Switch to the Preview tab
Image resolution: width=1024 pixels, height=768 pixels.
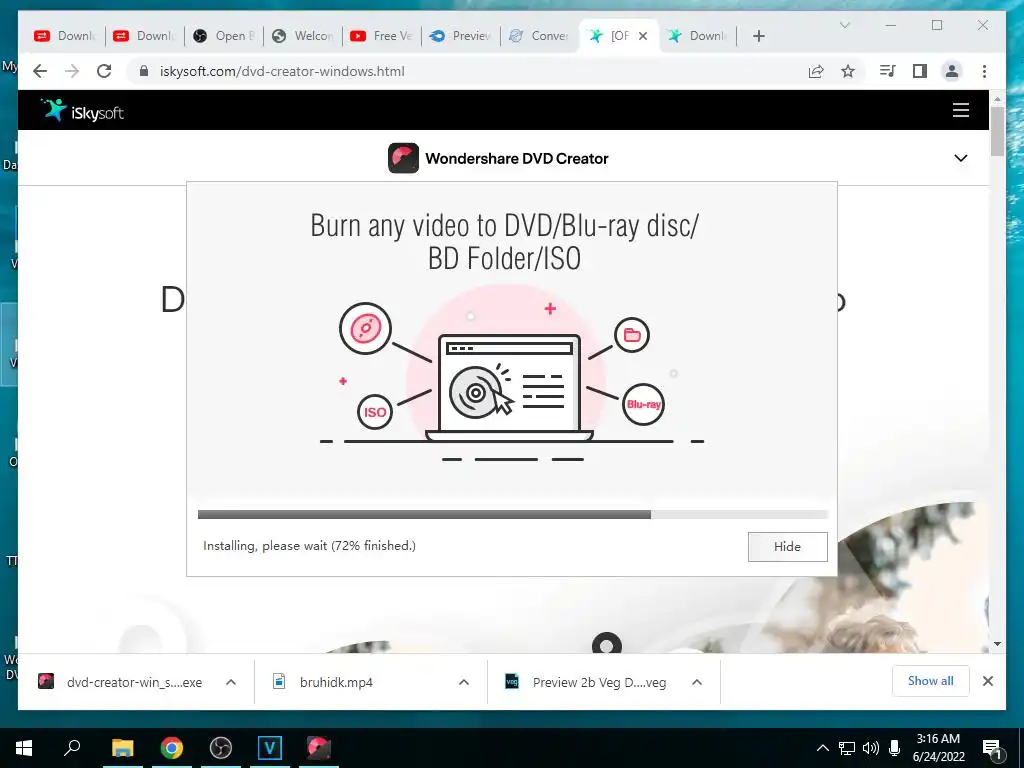point(461,36)
